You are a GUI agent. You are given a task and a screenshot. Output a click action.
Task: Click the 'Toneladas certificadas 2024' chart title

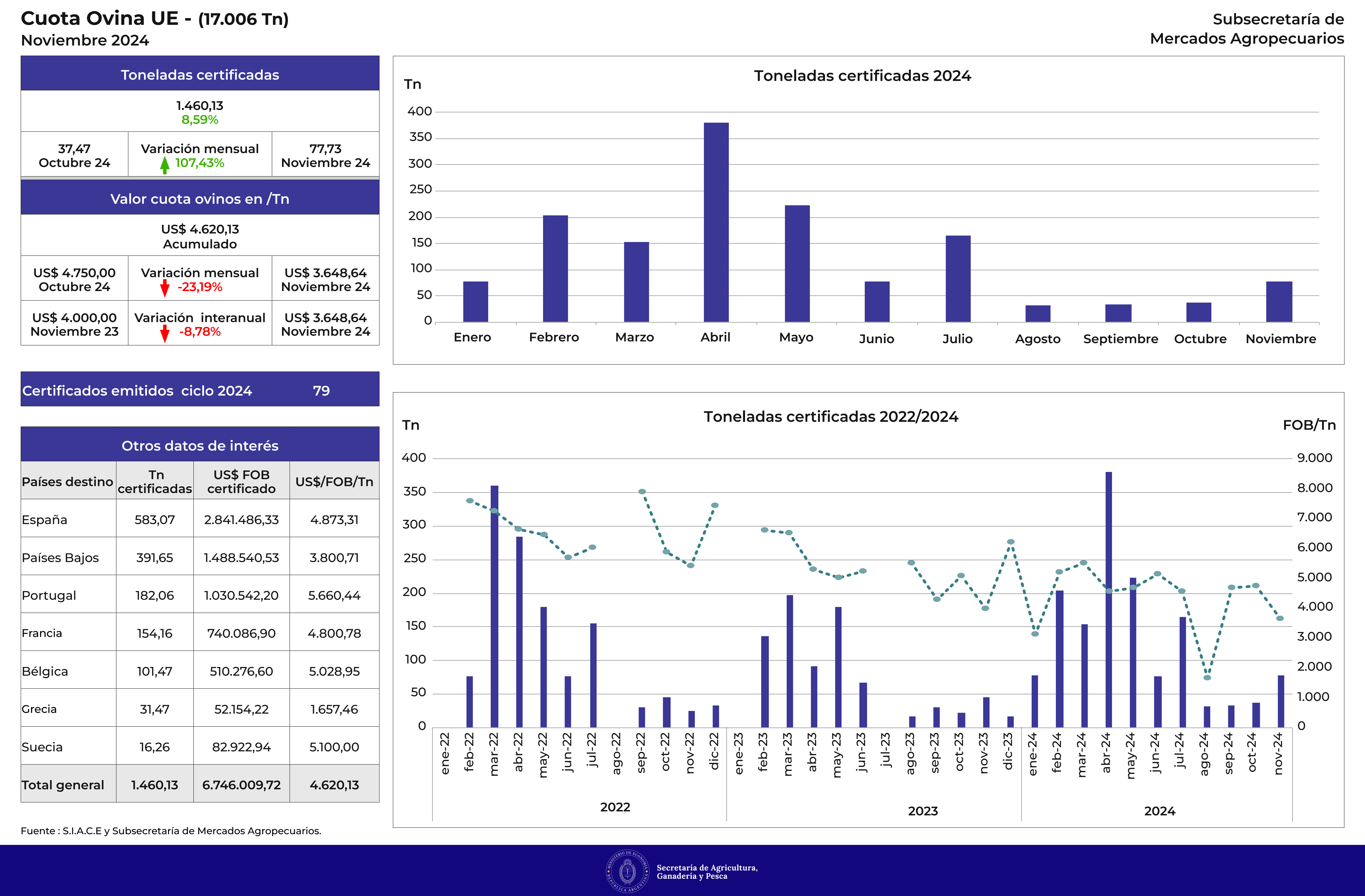click(x=863, y=76)
